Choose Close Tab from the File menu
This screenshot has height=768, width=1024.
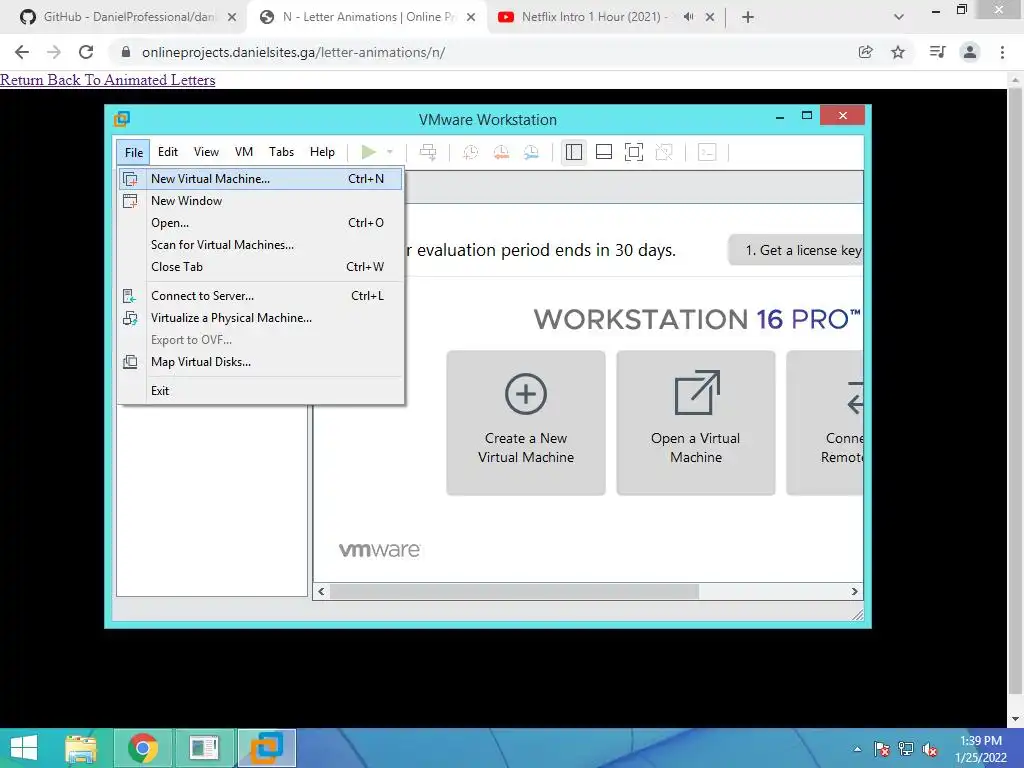(261, 266)
